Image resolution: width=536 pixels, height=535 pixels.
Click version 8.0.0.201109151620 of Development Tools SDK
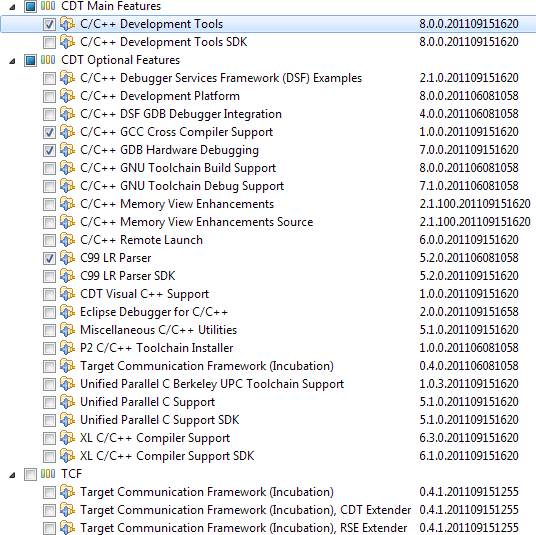point(469,42)
